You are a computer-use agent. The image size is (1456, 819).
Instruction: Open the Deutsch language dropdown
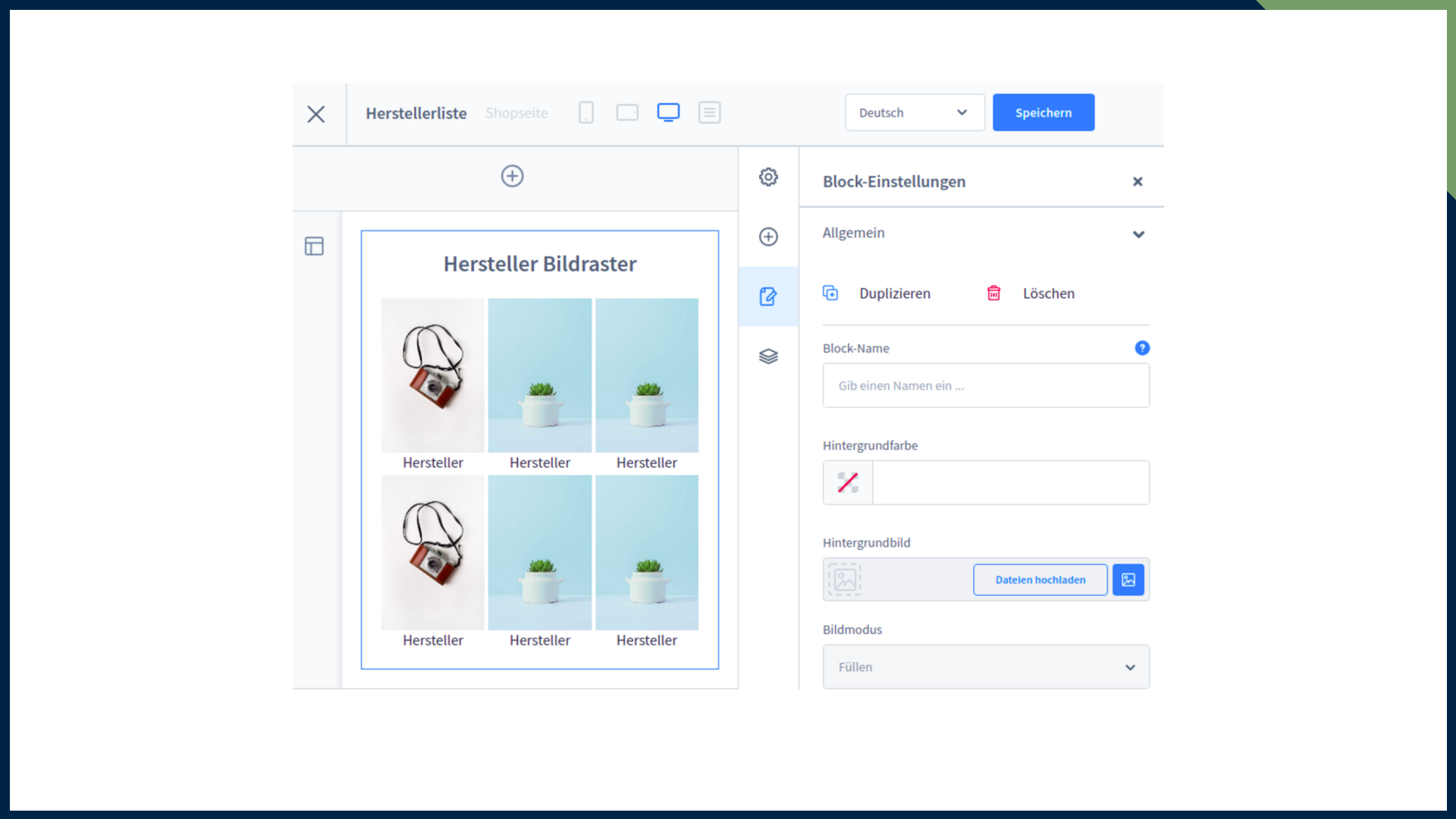[x=914, y=113]
